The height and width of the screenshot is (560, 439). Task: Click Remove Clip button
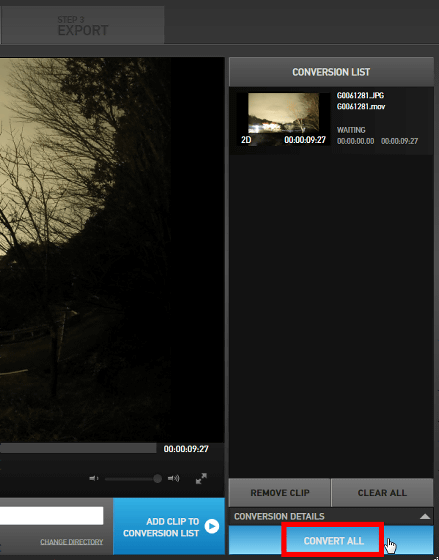tap(280, 493)
